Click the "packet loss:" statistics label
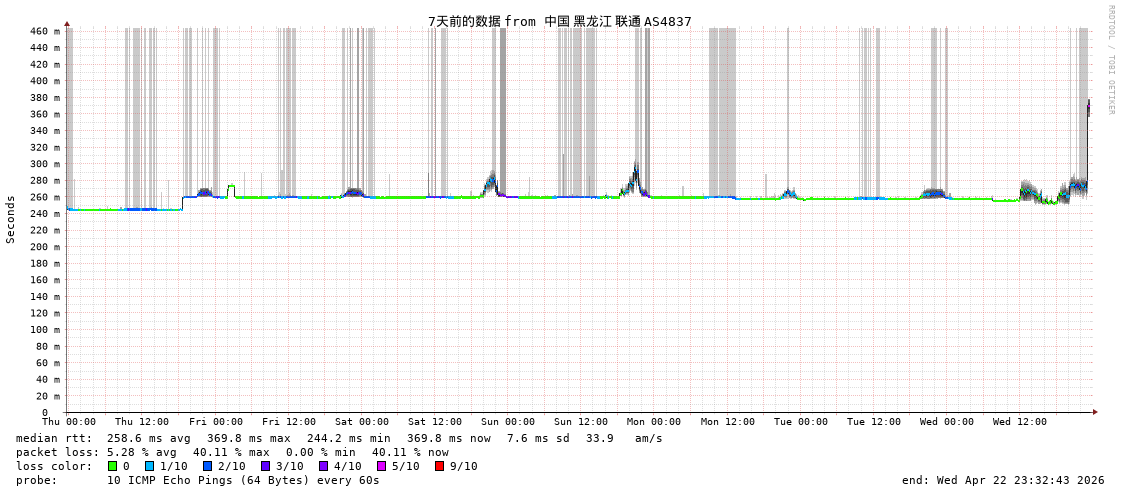The image size is (1121, 494). click(x=58, y=452)
